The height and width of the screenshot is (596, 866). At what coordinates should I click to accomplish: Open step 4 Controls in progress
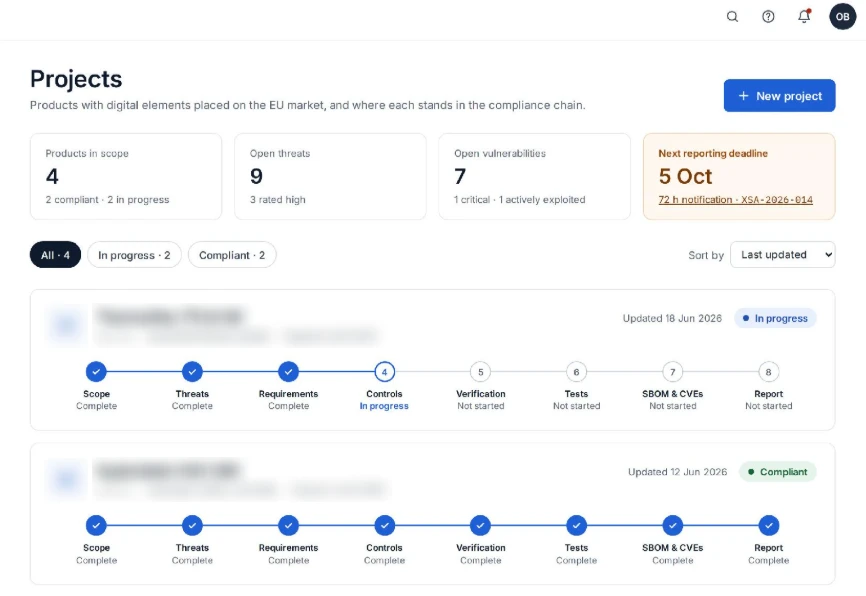(x=384, y=372)
